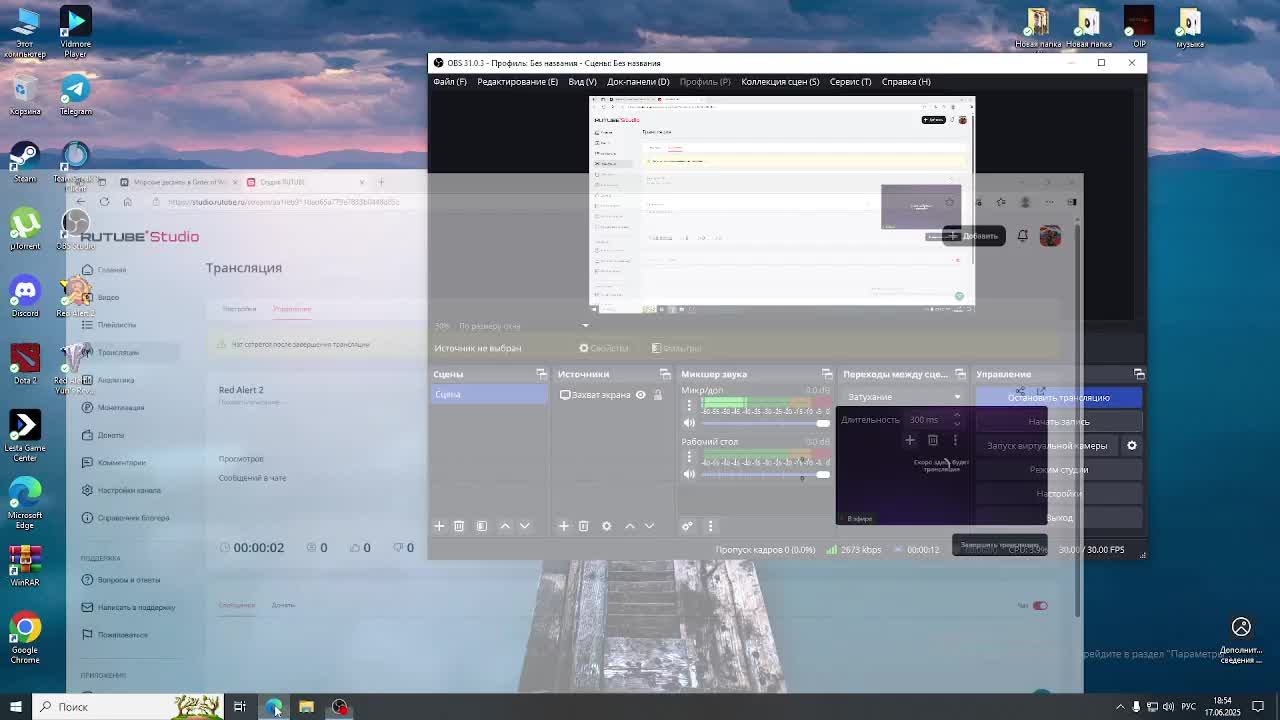Remove the selected source with the trash icon

point(584,526)
